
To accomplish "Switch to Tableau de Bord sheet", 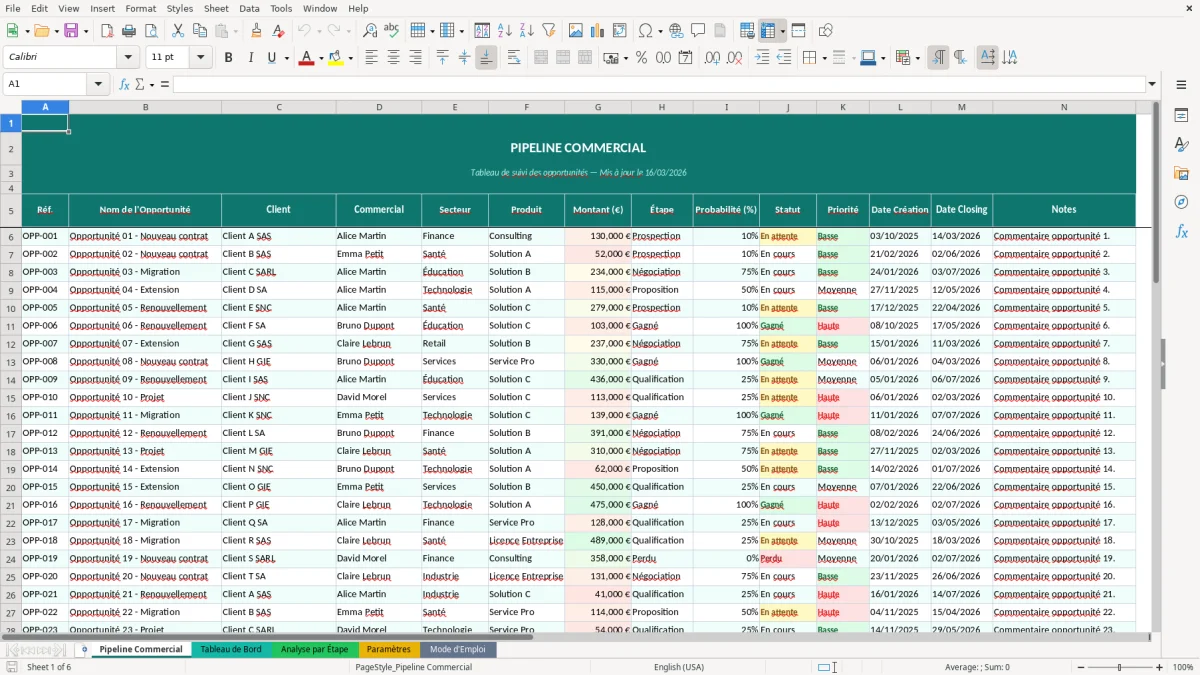I will pyautogui.click(x=231, y=649).
